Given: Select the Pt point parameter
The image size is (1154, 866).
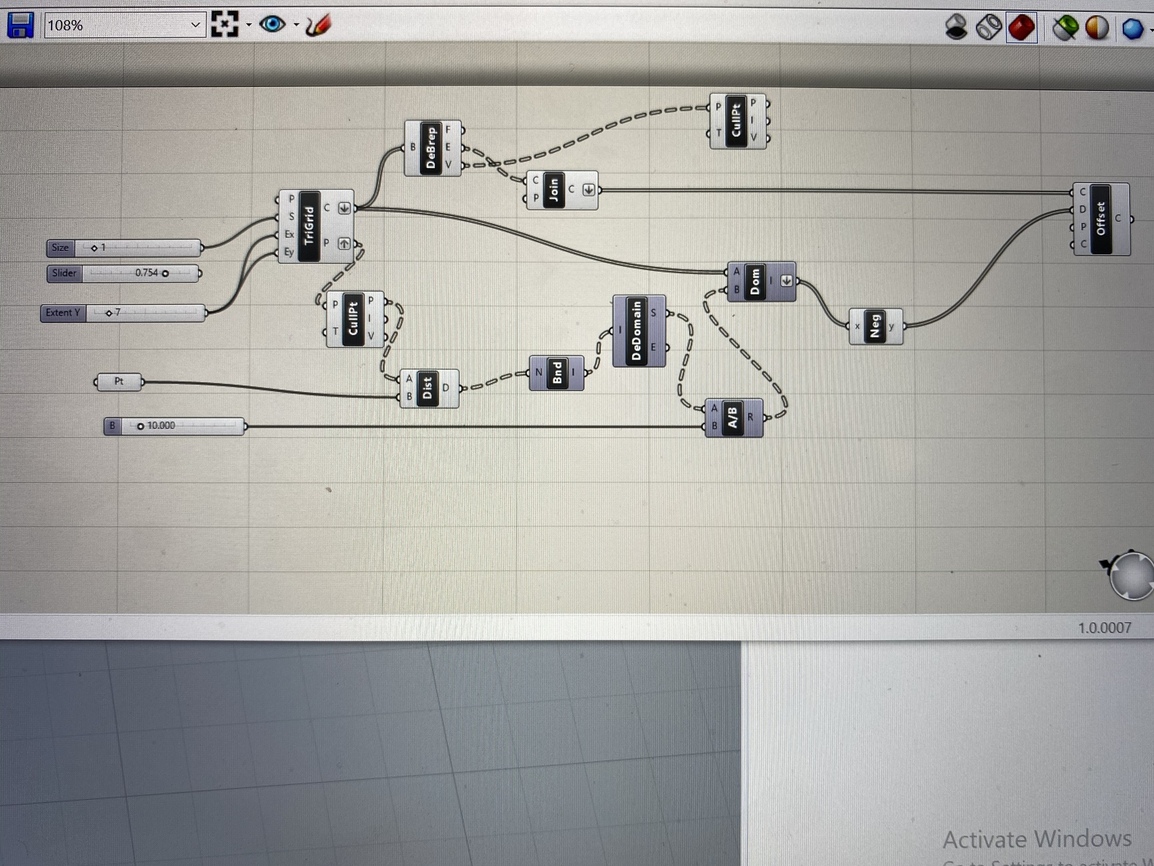Looking at the screenshot, I should pyautogui.click(x=118, y=381).
